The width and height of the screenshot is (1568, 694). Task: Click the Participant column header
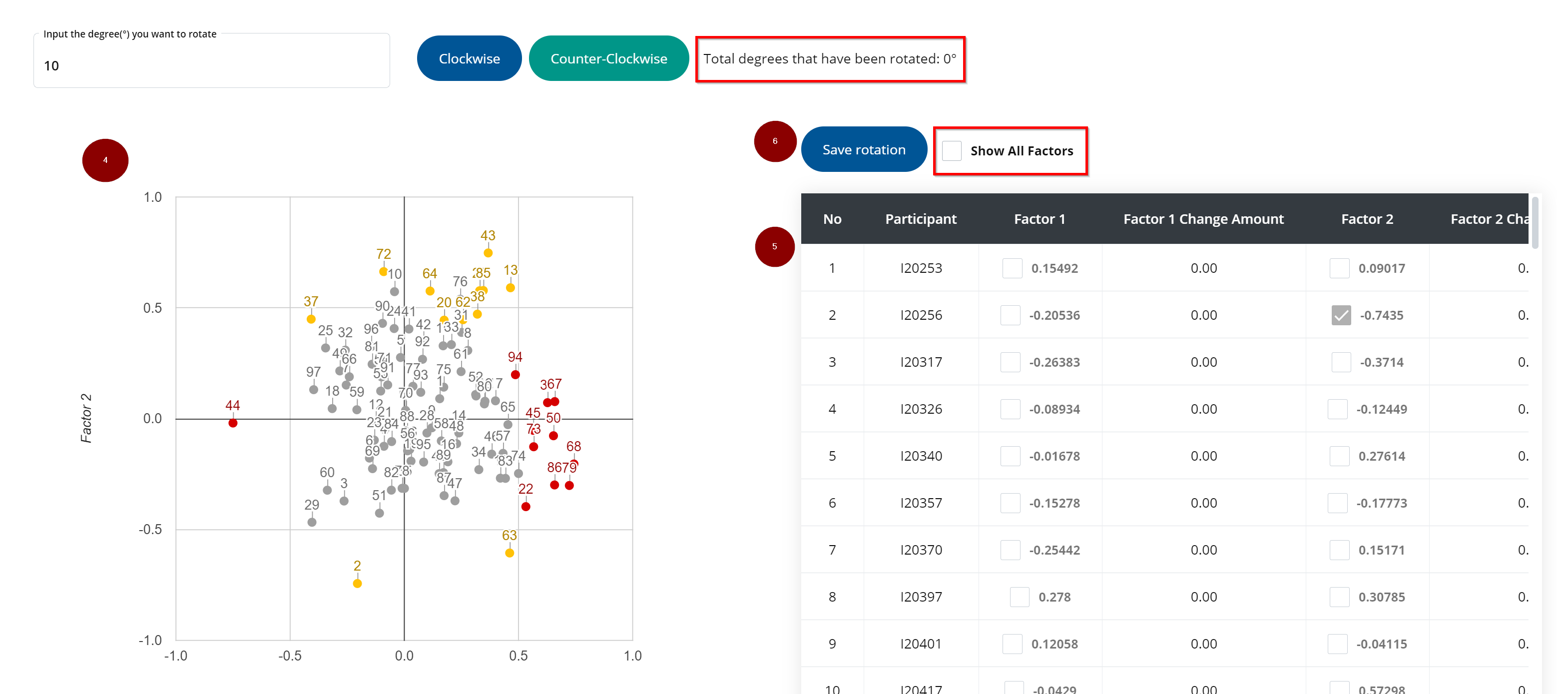click(x=920, y=219)
